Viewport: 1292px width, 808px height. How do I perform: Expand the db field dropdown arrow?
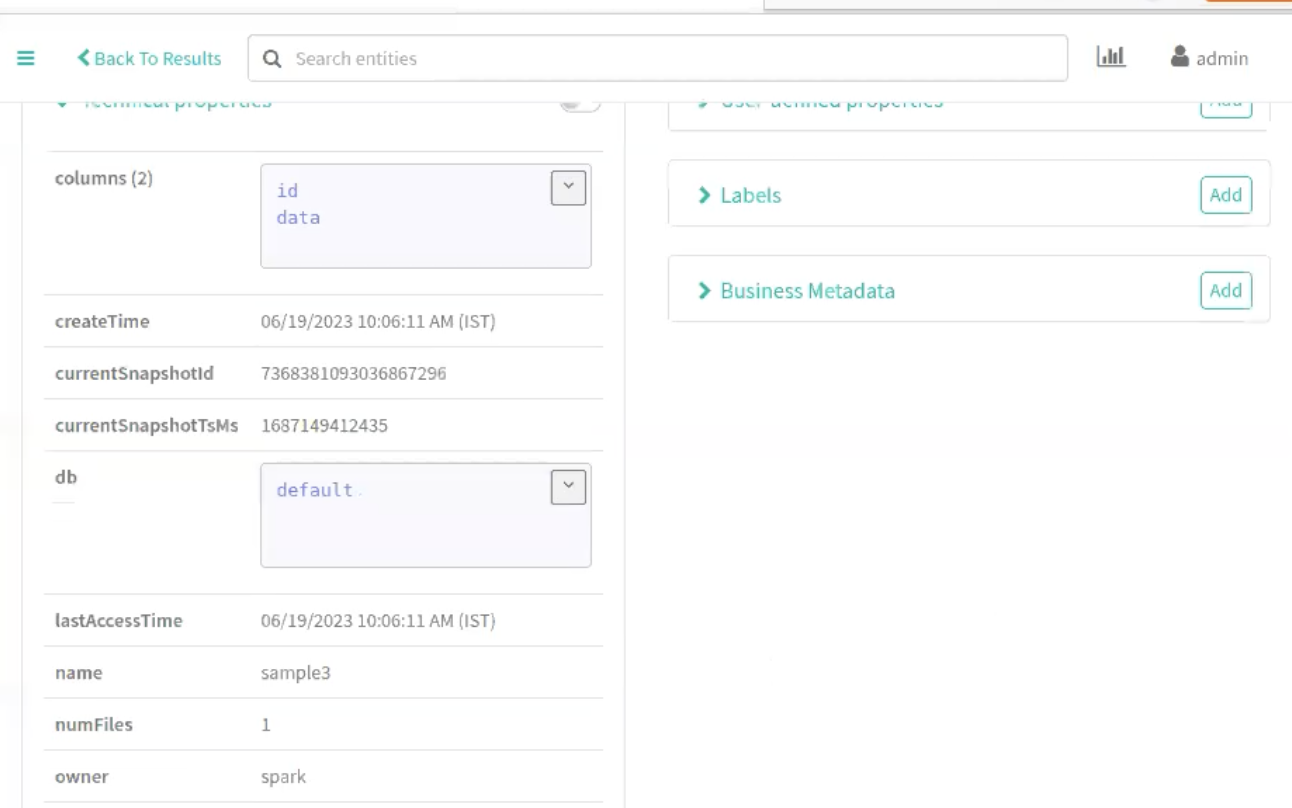568,486
